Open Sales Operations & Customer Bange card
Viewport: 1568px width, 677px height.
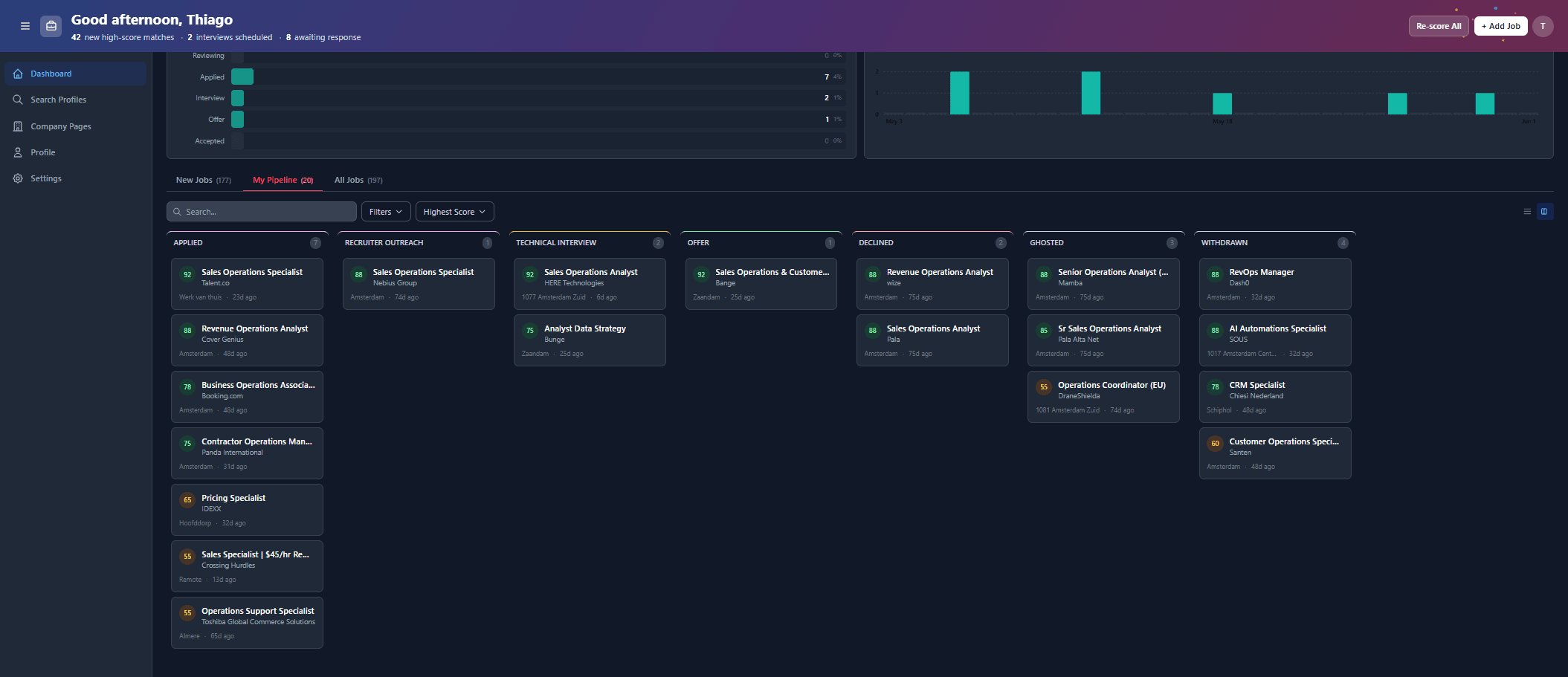click(761, 284)
